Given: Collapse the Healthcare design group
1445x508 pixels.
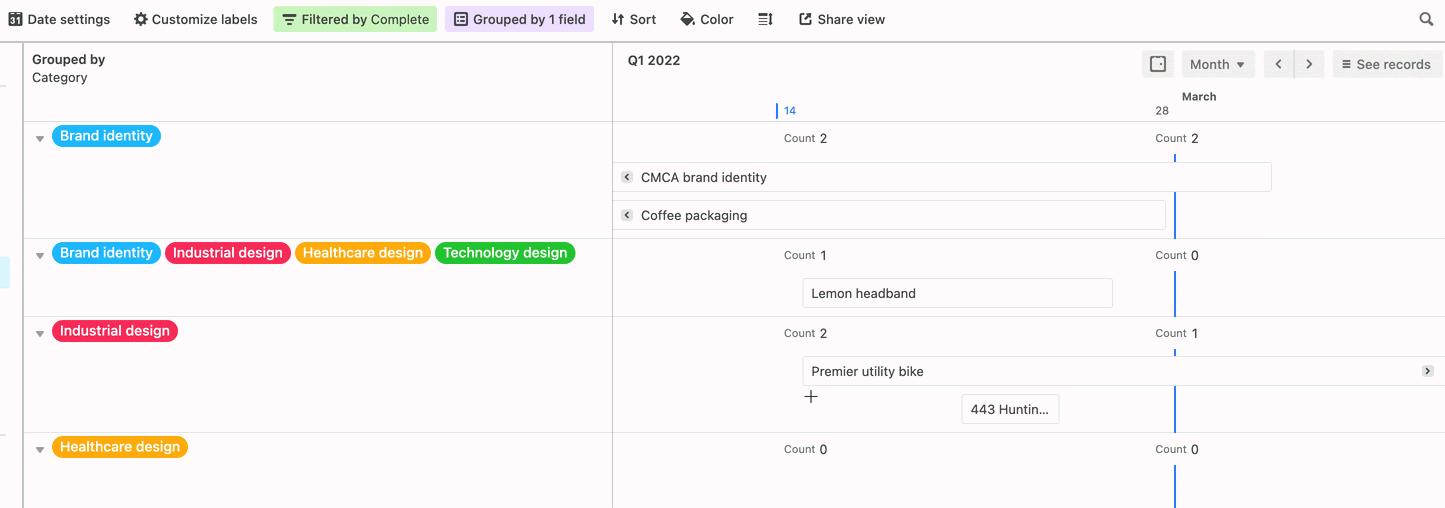Looking at the screenshot, I should pos(40,450).
